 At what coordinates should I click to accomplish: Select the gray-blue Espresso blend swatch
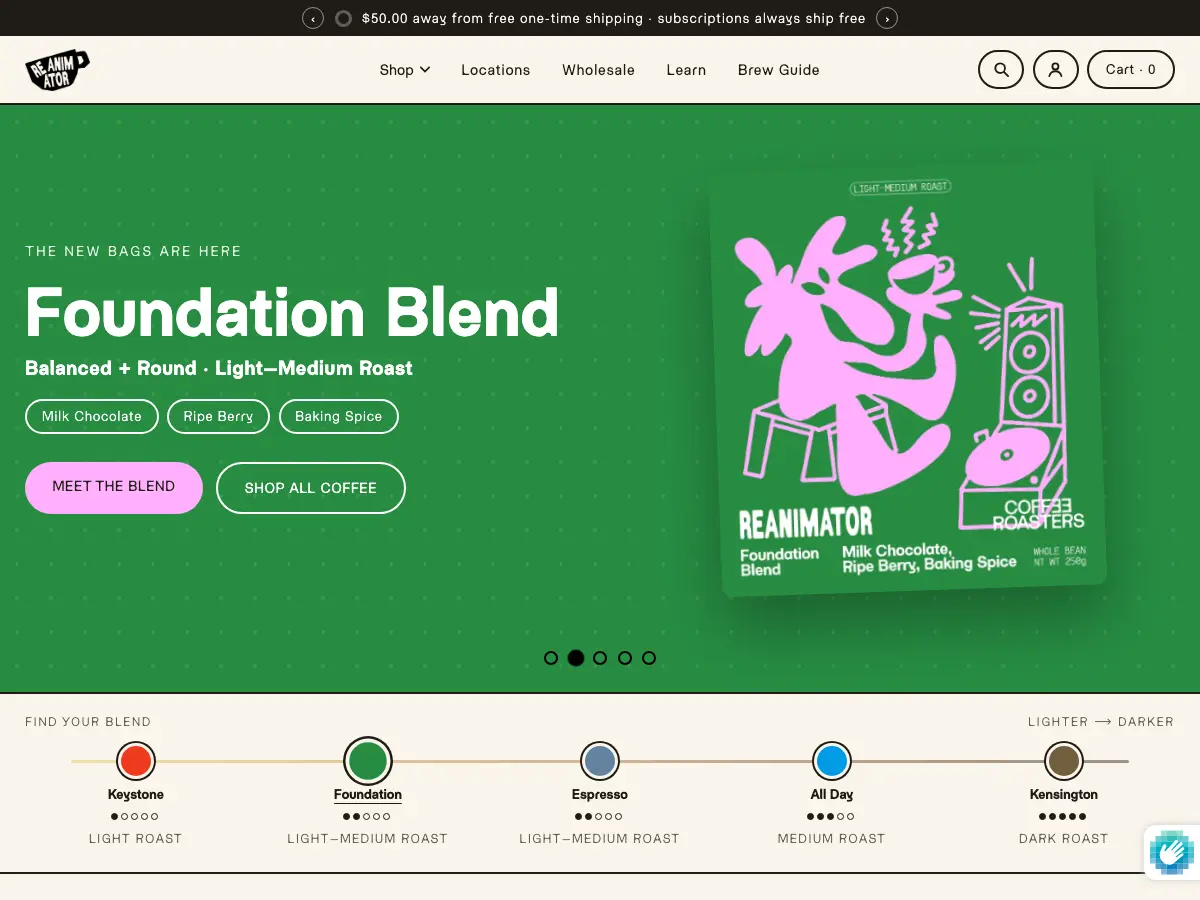coord(600,761)
